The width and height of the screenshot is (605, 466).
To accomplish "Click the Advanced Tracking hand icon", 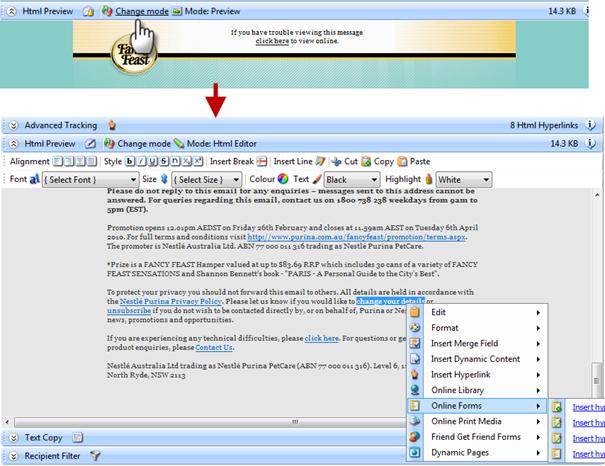I will [112, 125].
